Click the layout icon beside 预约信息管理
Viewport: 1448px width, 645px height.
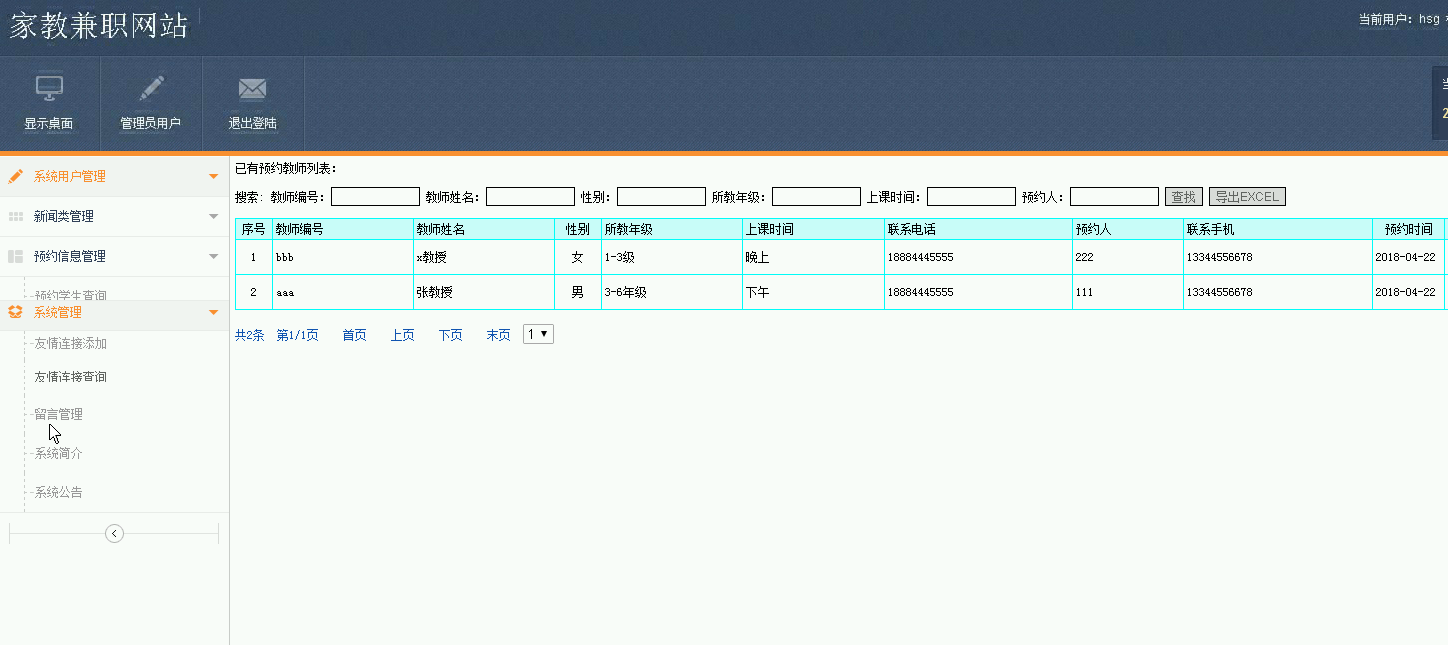pos(15,256)
